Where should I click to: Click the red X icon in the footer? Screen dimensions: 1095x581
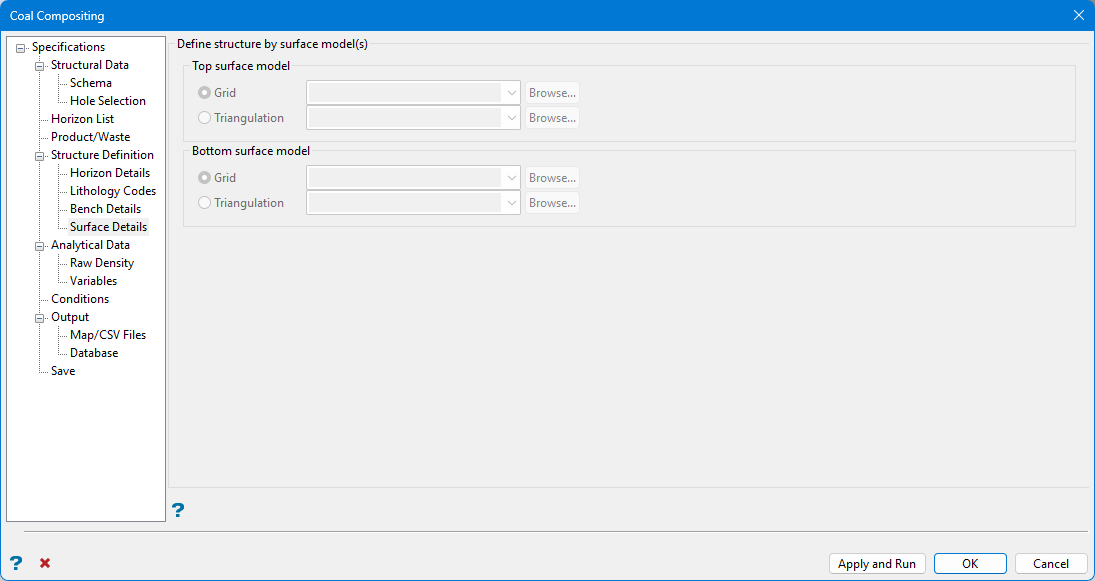click(45, 563)
